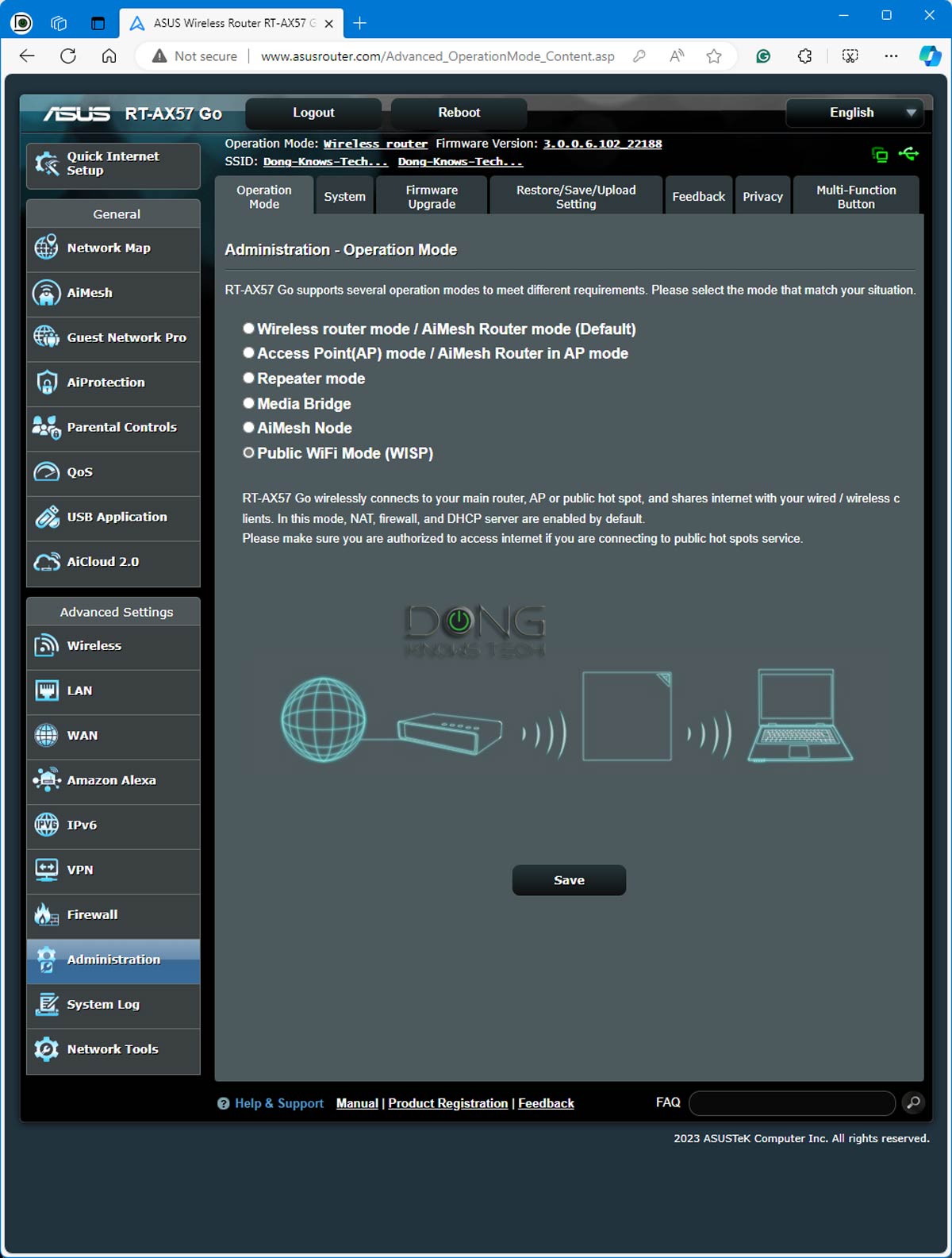Switch to Multi-Function Button tab
Screen dimensions: 952x1258
(x=856, y=196)
